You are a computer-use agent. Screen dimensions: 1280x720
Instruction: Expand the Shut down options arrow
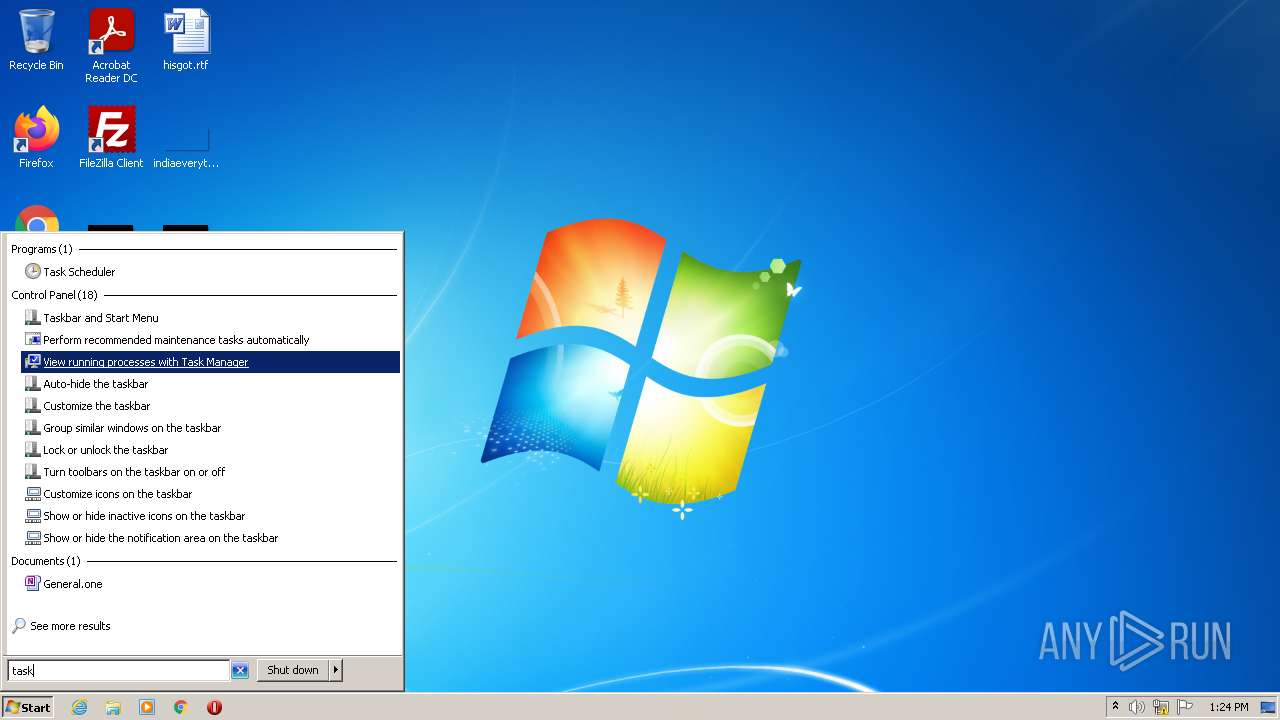336,670
